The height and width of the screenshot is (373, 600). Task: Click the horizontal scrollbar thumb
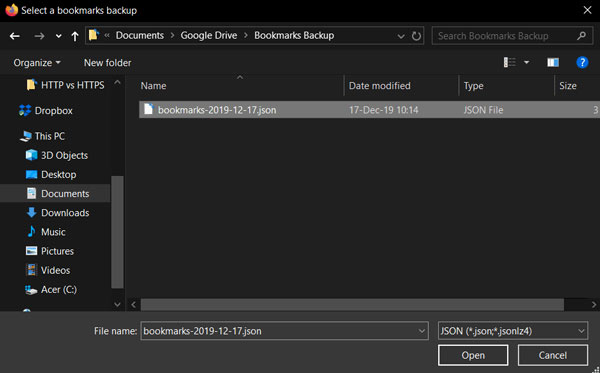click(352, 305)
